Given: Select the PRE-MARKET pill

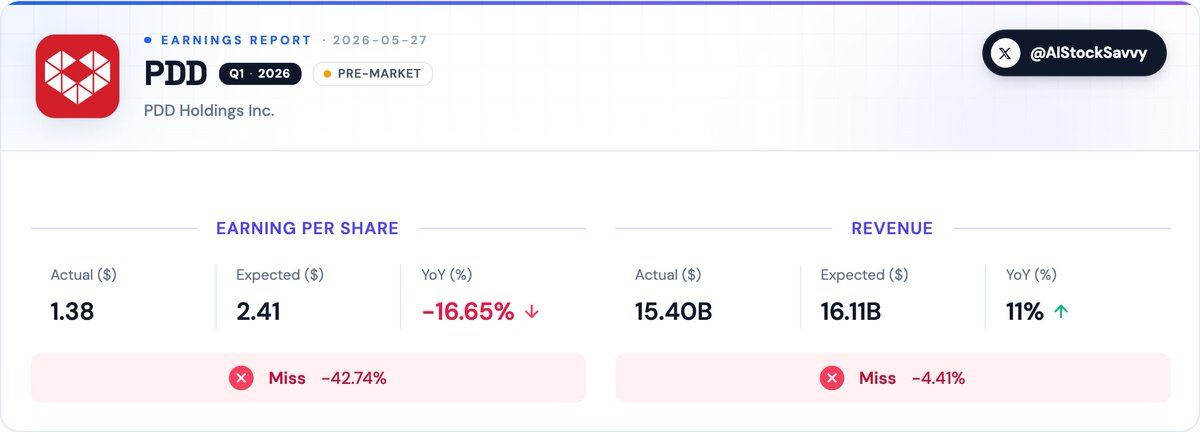Looking at the screenshot, I should point(373,74).
